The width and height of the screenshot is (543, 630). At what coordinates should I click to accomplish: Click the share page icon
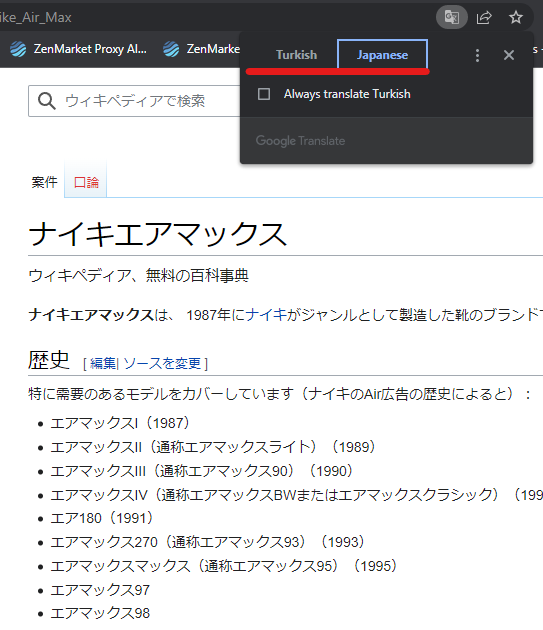click(484, 17)
